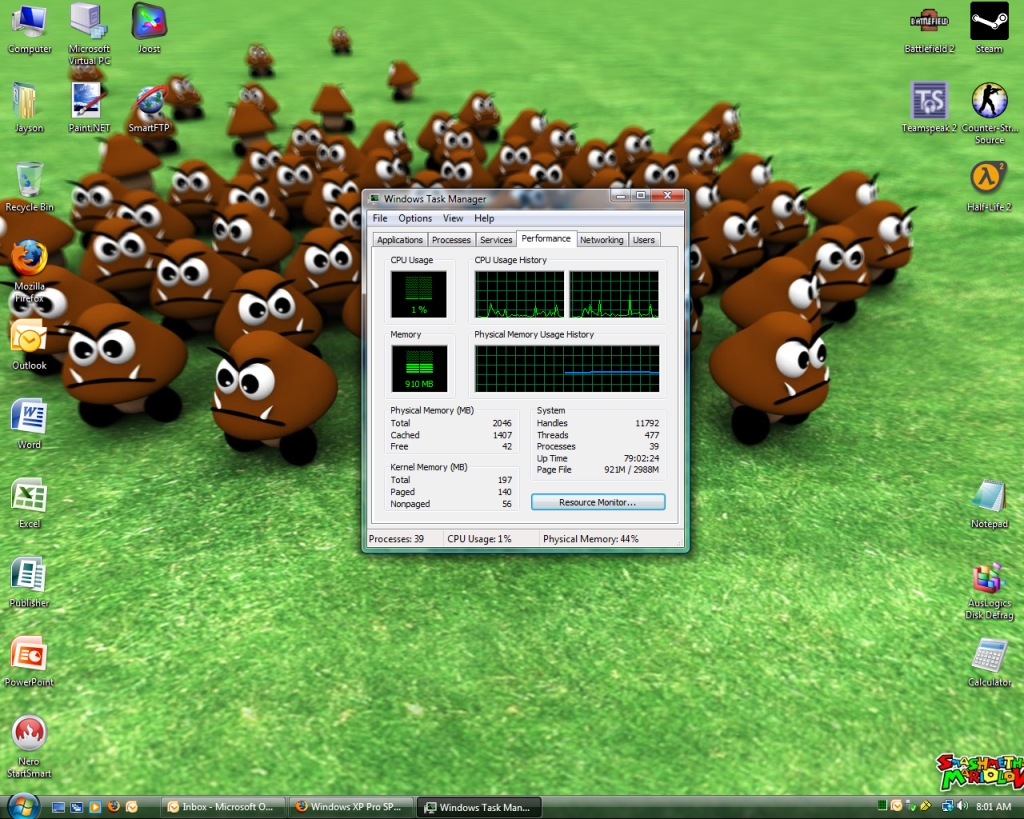Click the Safely Remove Hardware tray icon
Image resolution: width=1024 pixels, height=819 pixels.
[x=911, y=806]
